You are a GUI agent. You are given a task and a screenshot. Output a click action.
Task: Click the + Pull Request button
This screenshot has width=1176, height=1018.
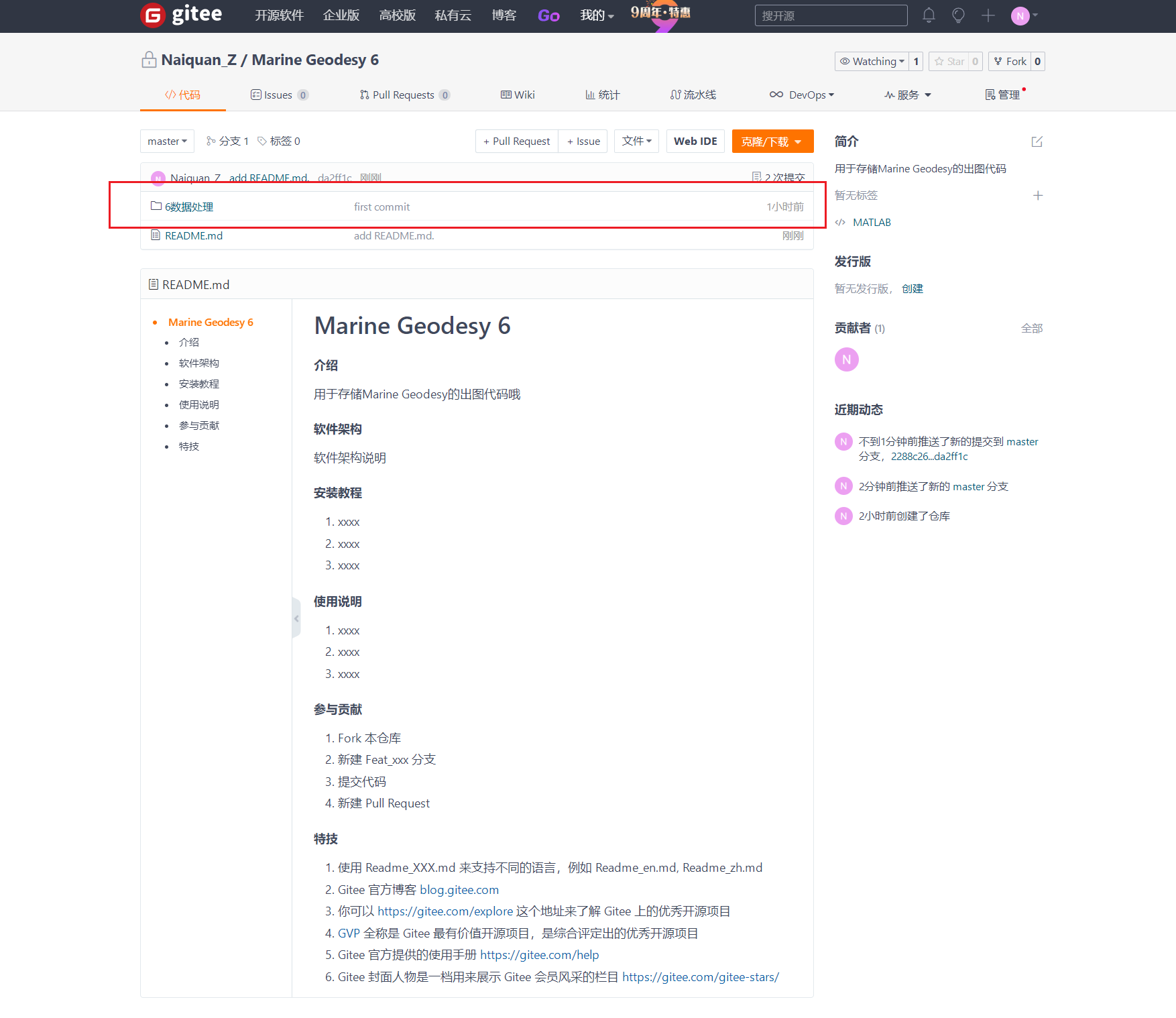click(x=516, y=141)
